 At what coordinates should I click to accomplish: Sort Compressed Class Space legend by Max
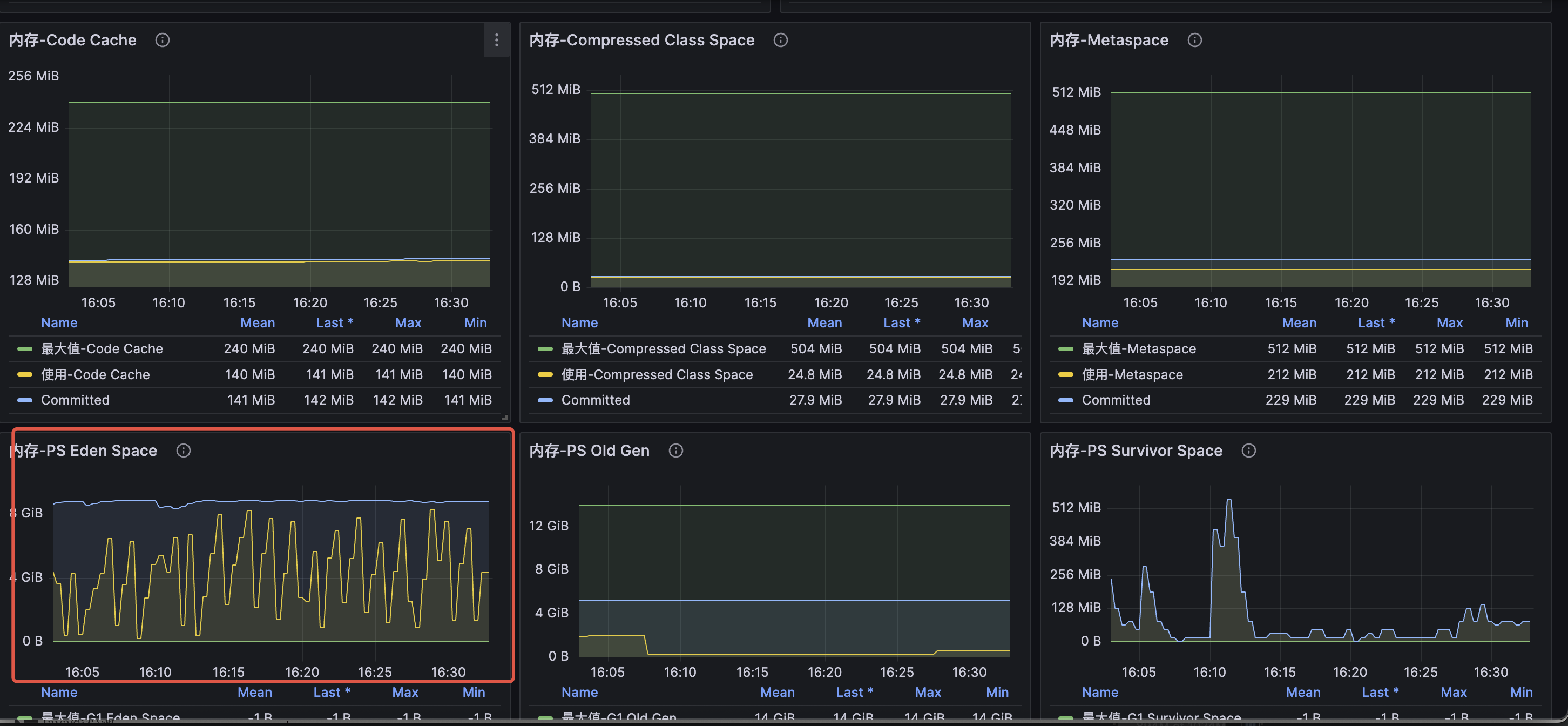pos(975,323)
